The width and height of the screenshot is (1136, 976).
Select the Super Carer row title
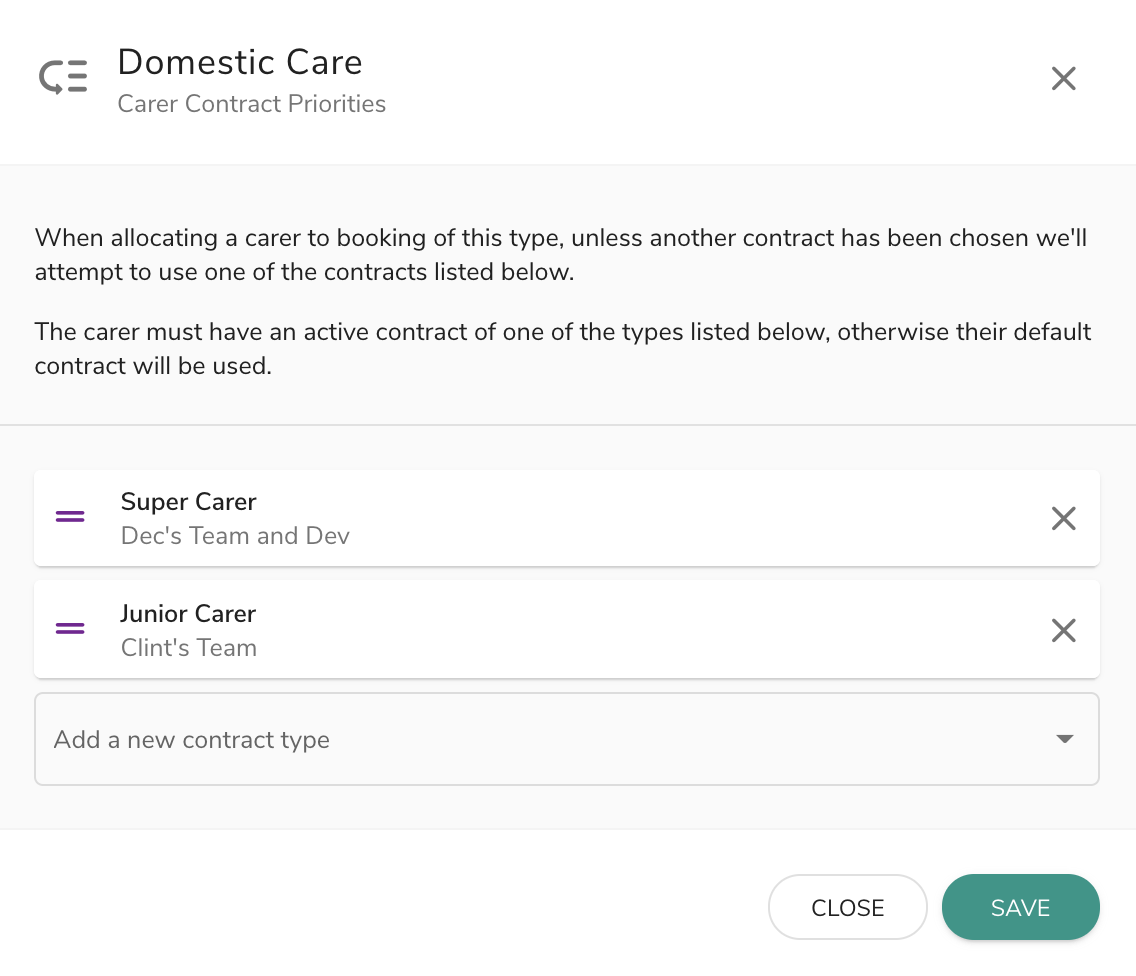click(188, 501)
